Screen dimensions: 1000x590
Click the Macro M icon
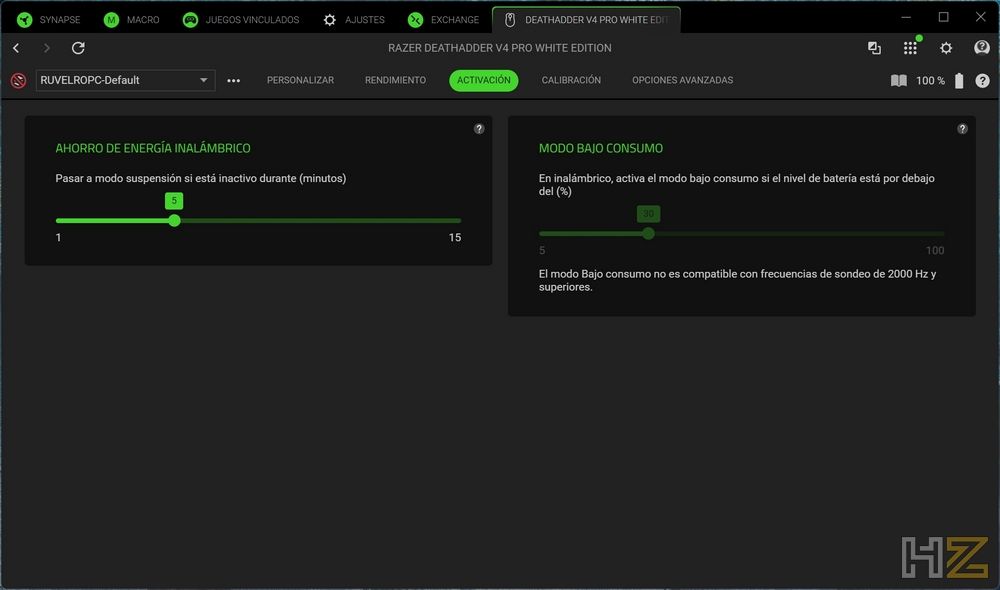[x=112, y=20]
